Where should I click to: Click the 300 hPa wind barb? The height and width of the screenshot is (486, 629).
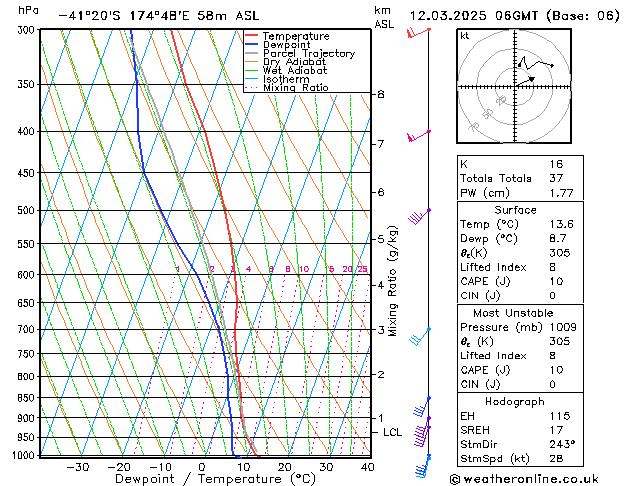418,33
